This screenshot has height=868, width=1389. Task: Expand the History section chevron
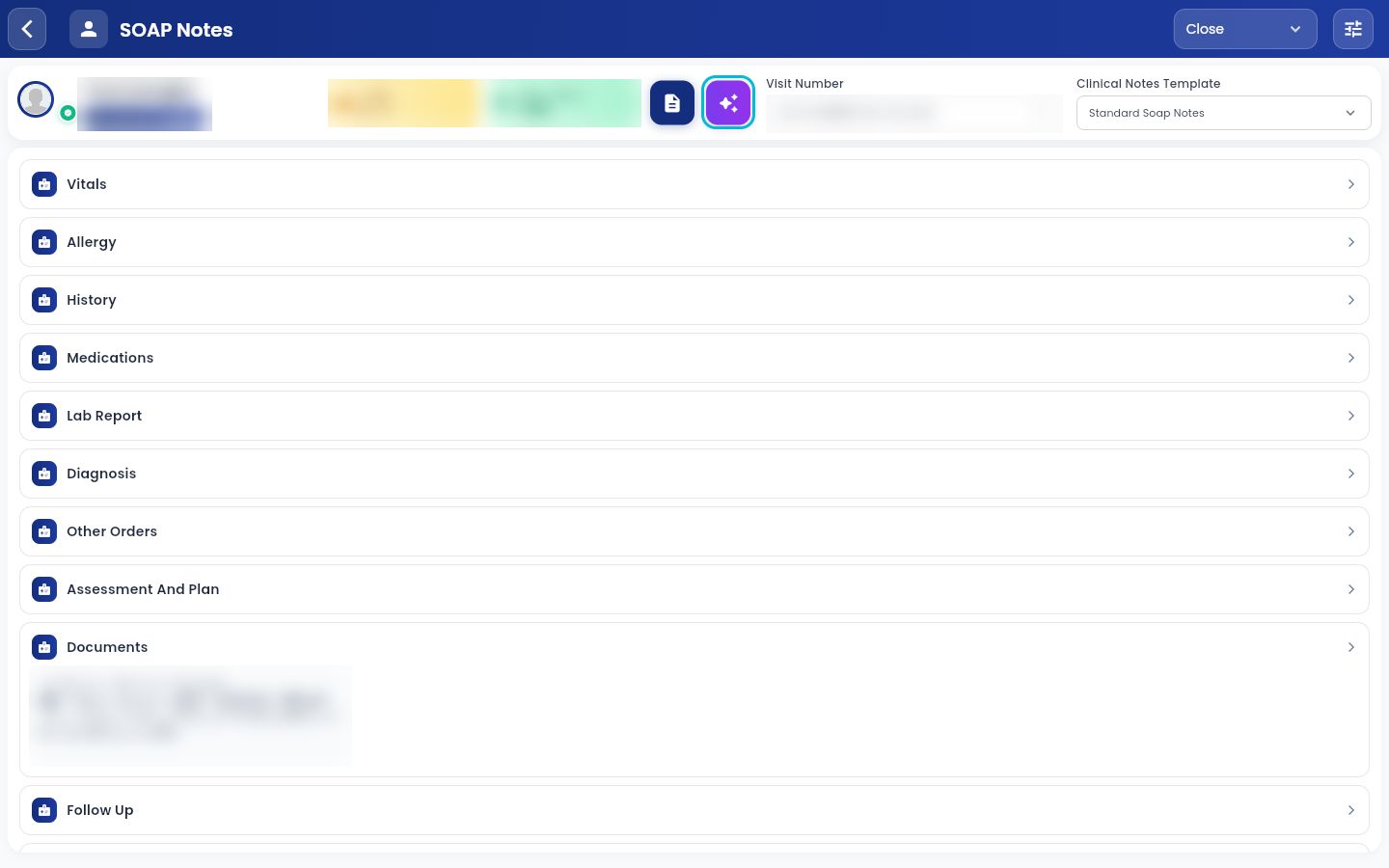pyautogui.click(x=1350, y=300)
